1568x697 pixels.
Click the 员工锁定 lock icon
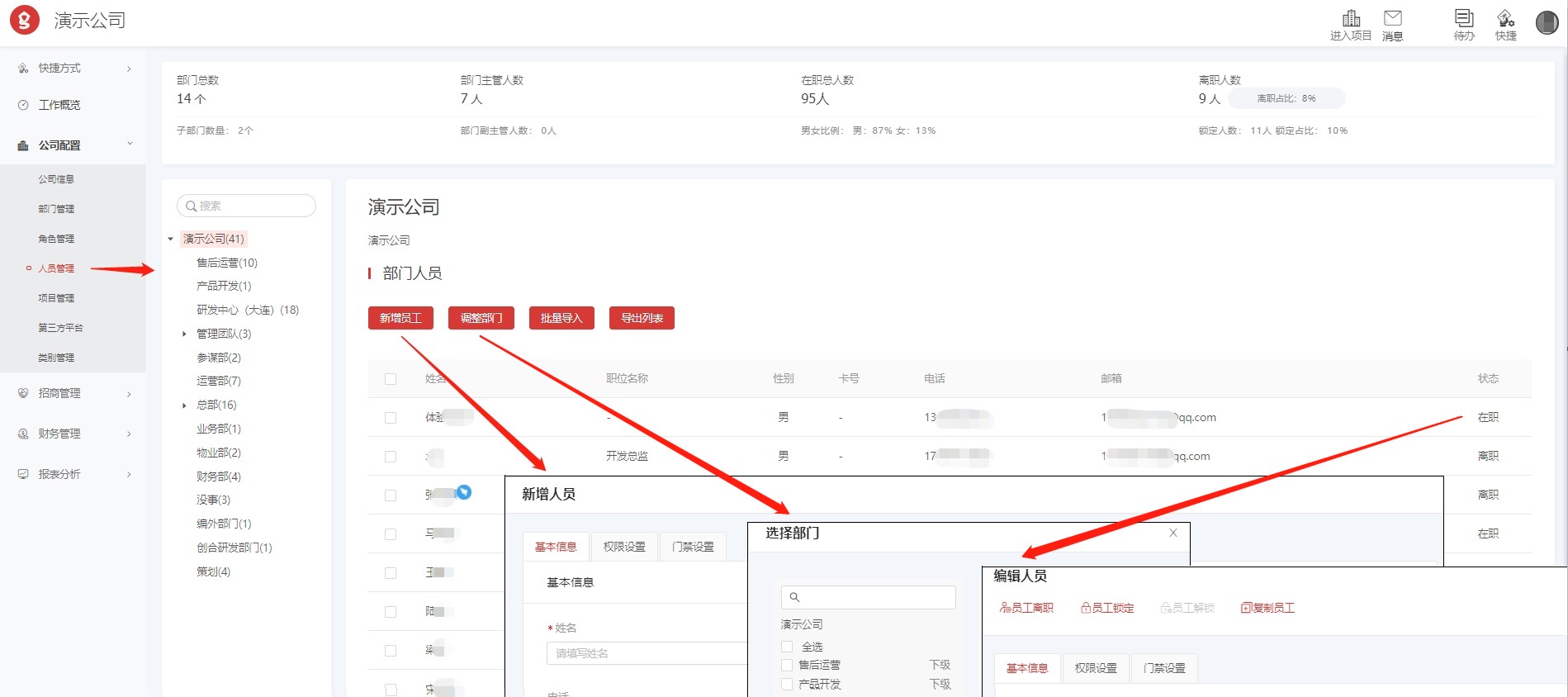(x=1087, y=608)
